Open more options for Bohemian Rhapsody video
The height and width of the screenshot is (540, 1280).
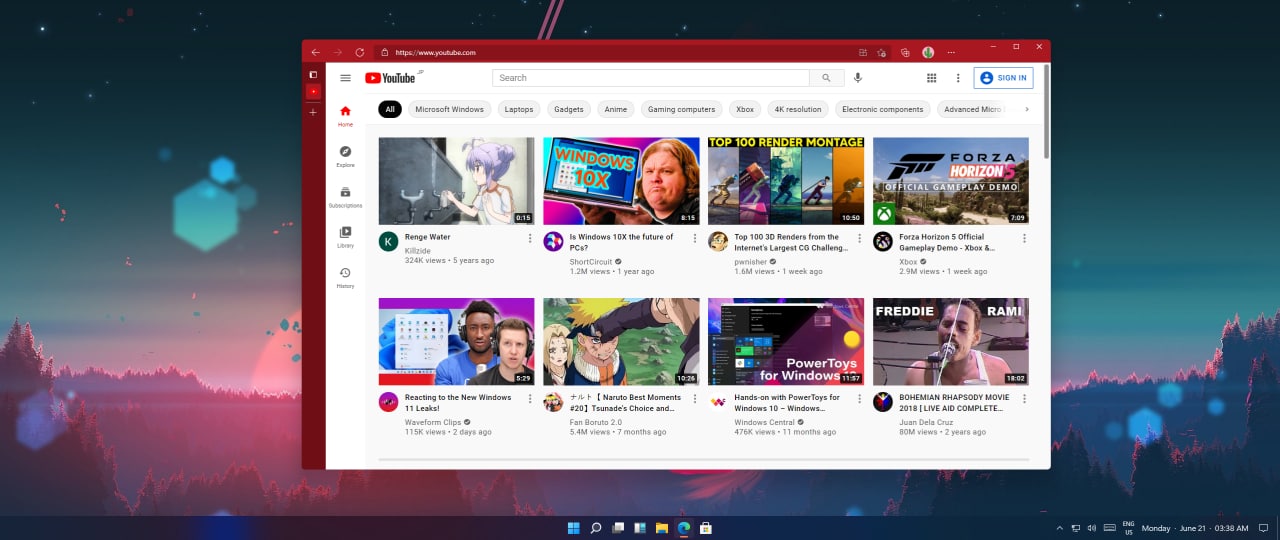(x=1024, y=398)
